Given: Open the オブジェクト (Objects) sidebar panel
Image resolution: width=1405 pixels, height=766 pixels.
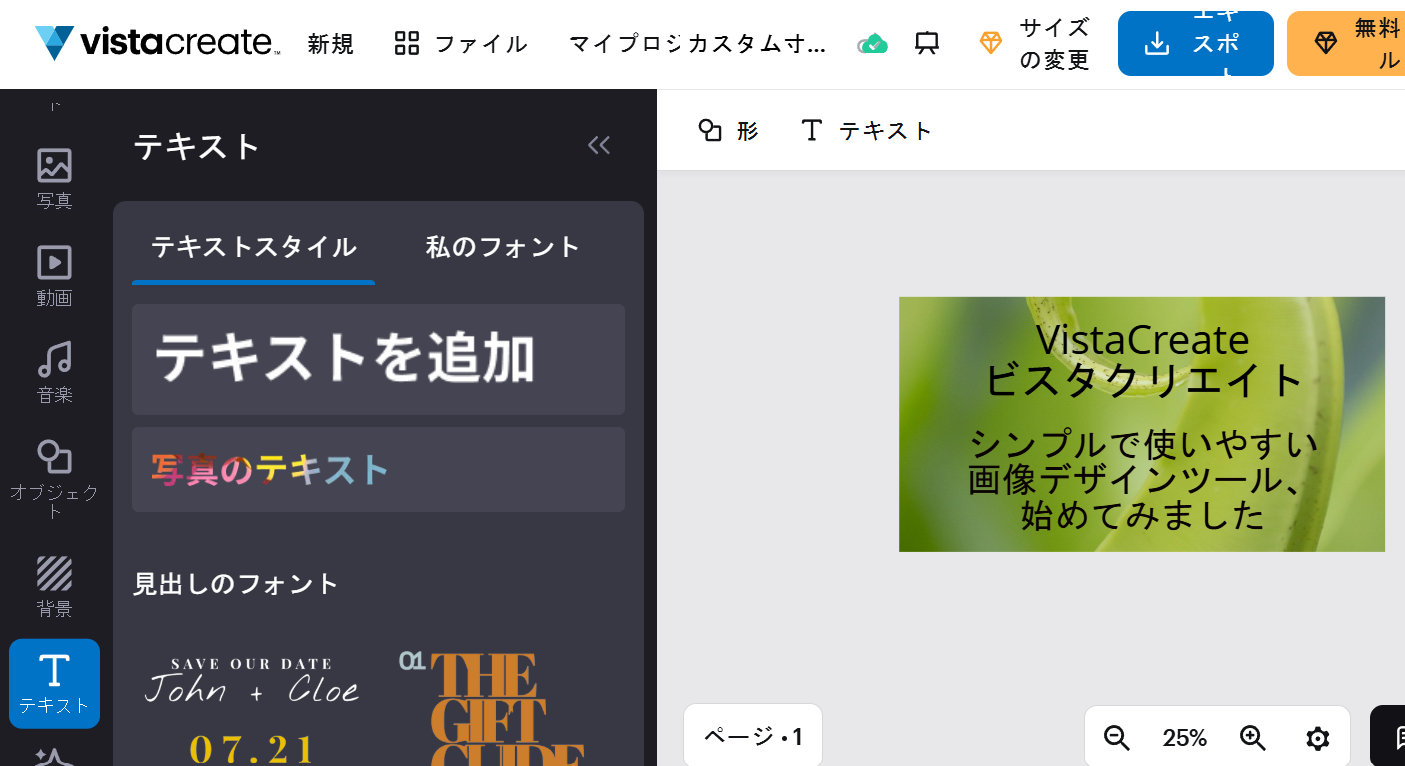Looking at the screenshot, I should click(54, 478).
